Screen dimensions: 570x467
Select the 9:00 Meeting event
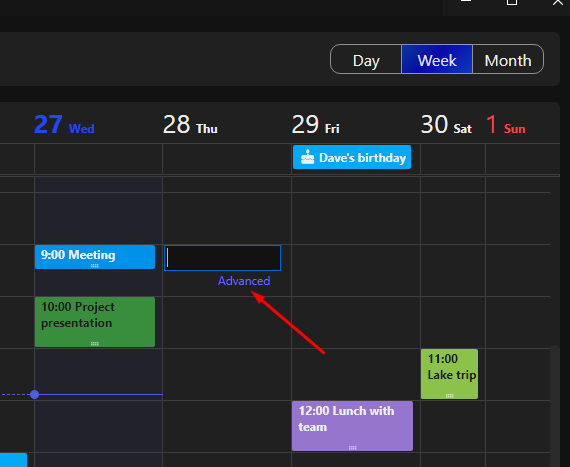click(x=95, y=257)
